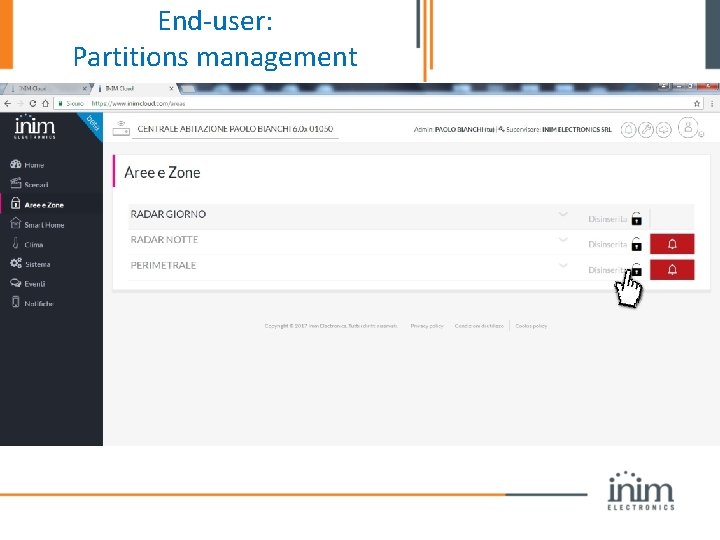720x540 pixels.
Task: Click the Sistema gears icon
Action: [16, 263]
